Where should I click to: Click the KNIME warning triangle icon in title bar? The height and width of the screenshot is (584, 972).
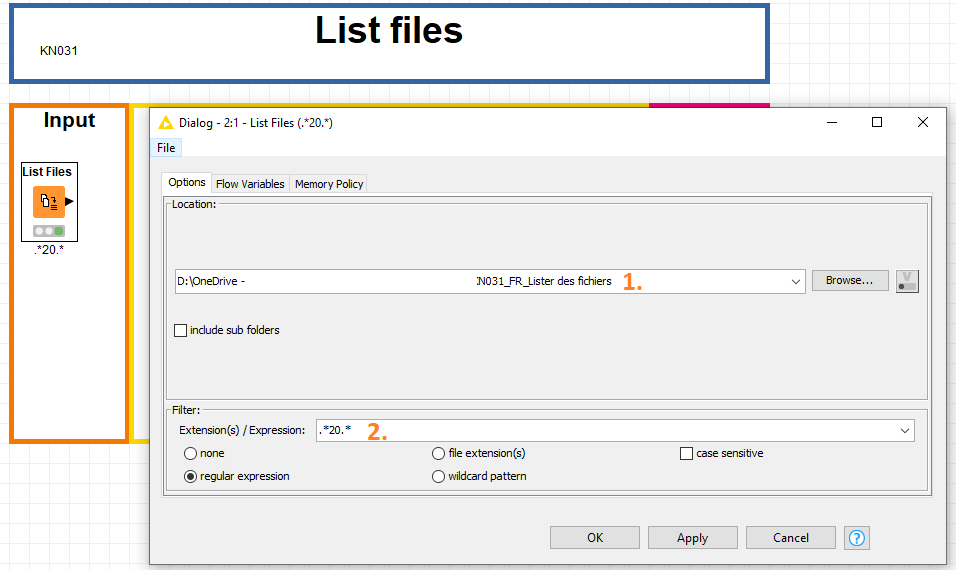[166, 123]
